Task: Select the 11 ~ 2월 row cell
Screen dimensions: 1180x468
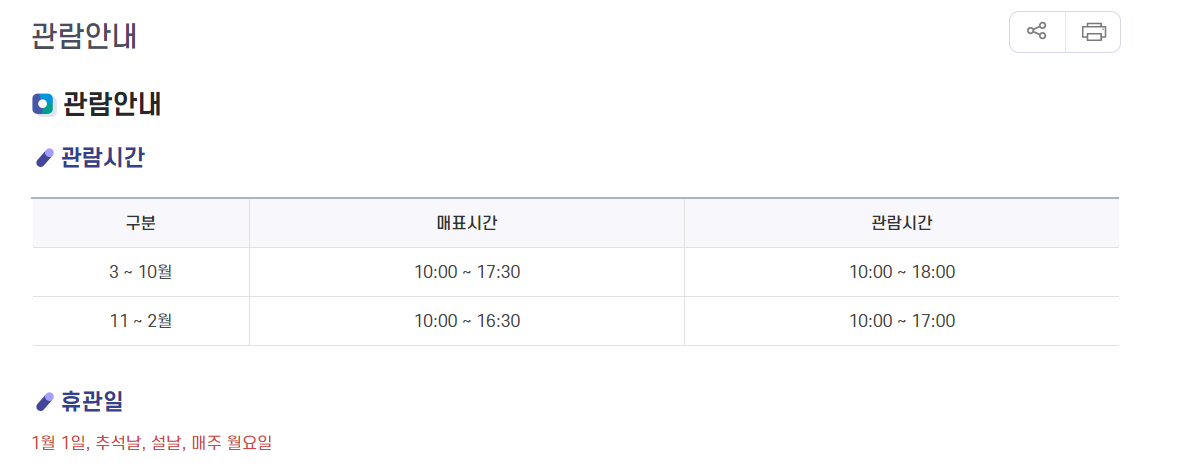Action: pos(141,321)
